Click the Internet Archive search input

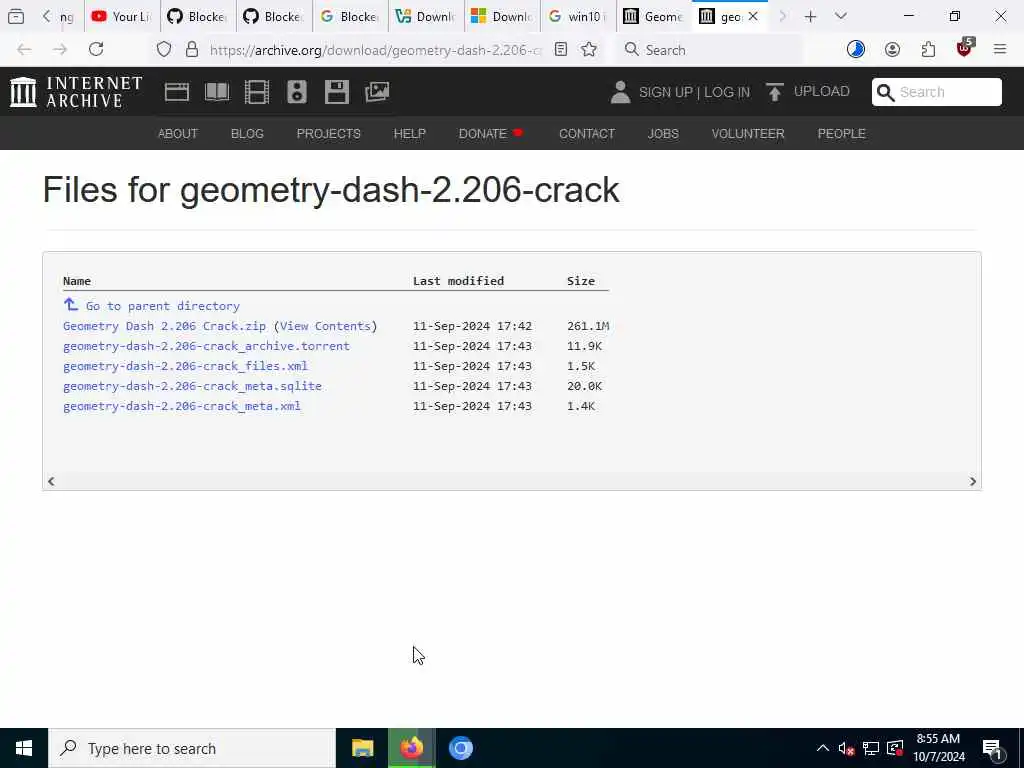coord(947,92)
